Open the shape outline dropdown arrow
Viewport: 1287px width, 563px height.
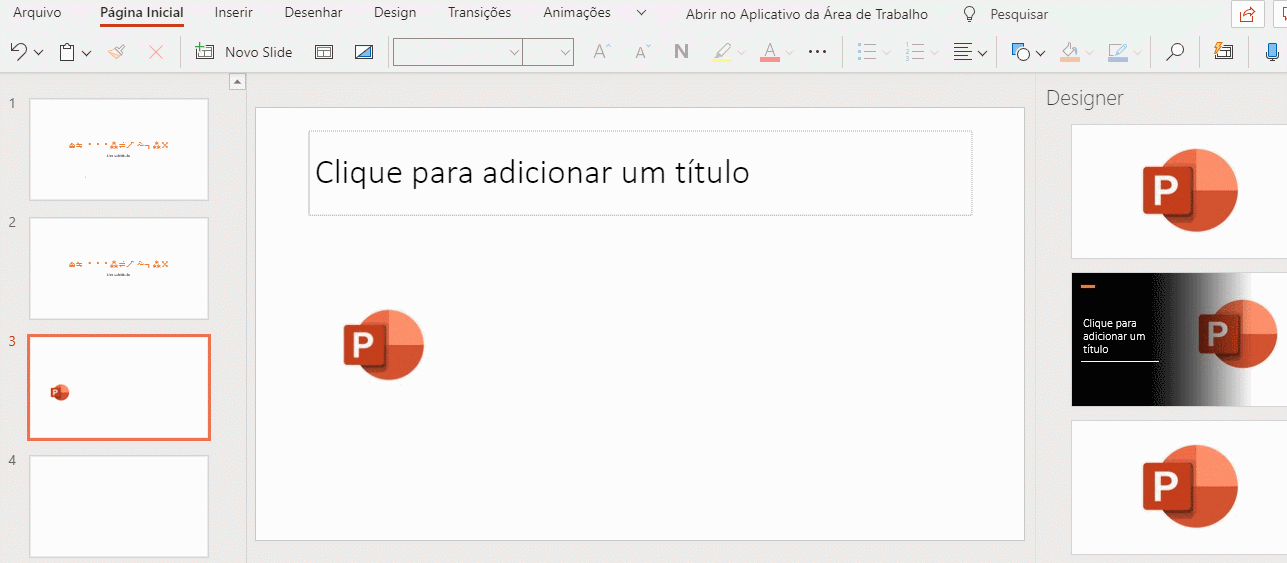tap(1137, 53)
